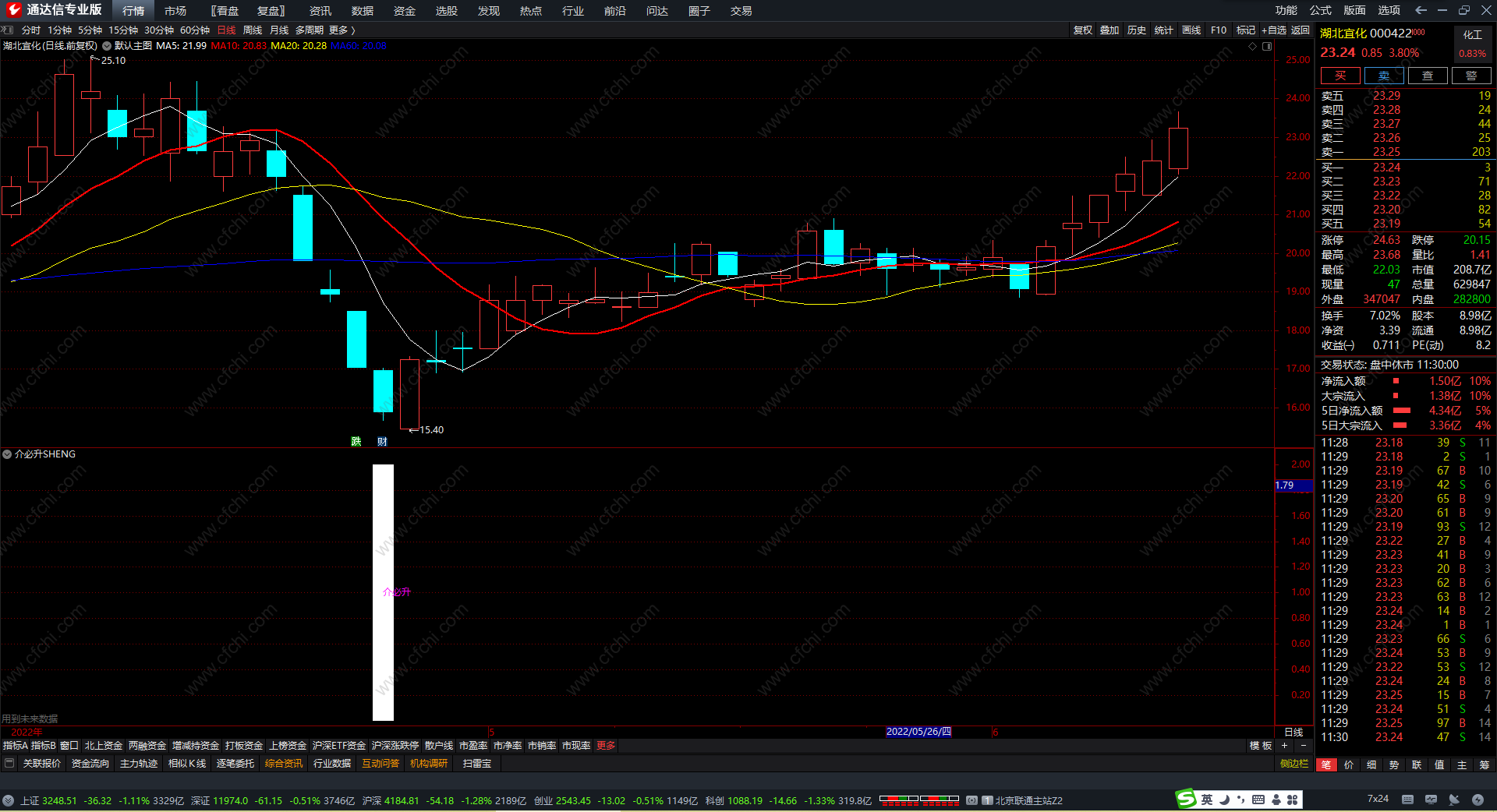Open the Sogou toolbox grid icon
Viewport: 1497px width, 812px height.
[1293, 800]
